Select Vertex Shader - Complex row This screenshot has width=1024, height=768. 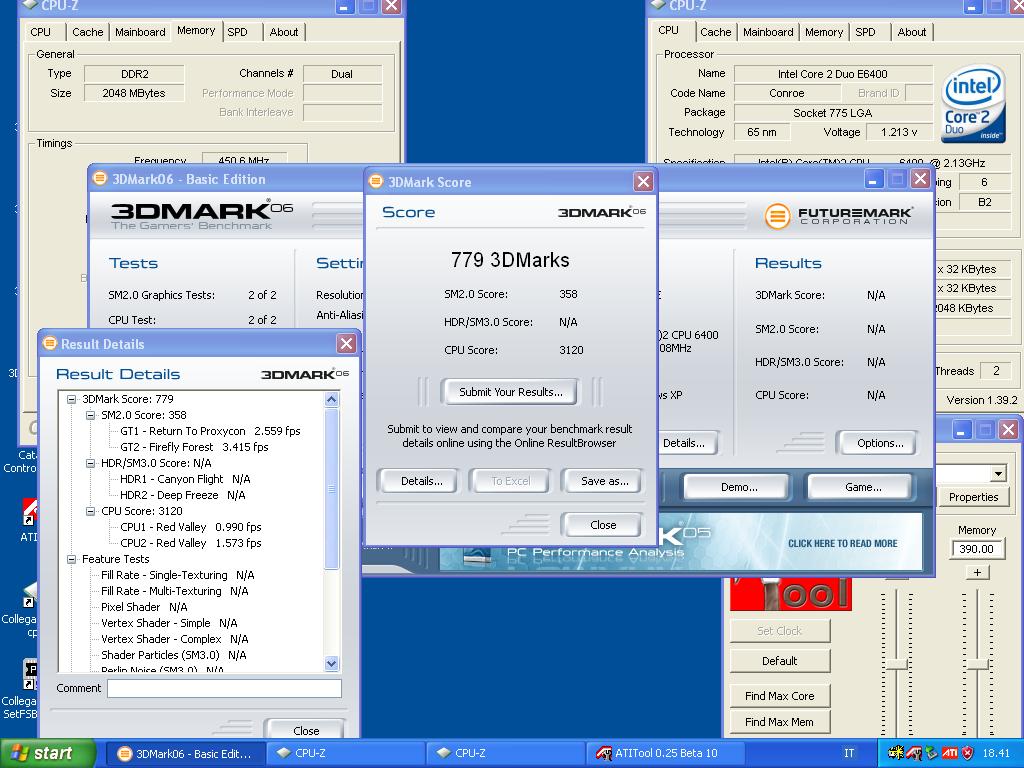tap(174, 639)
